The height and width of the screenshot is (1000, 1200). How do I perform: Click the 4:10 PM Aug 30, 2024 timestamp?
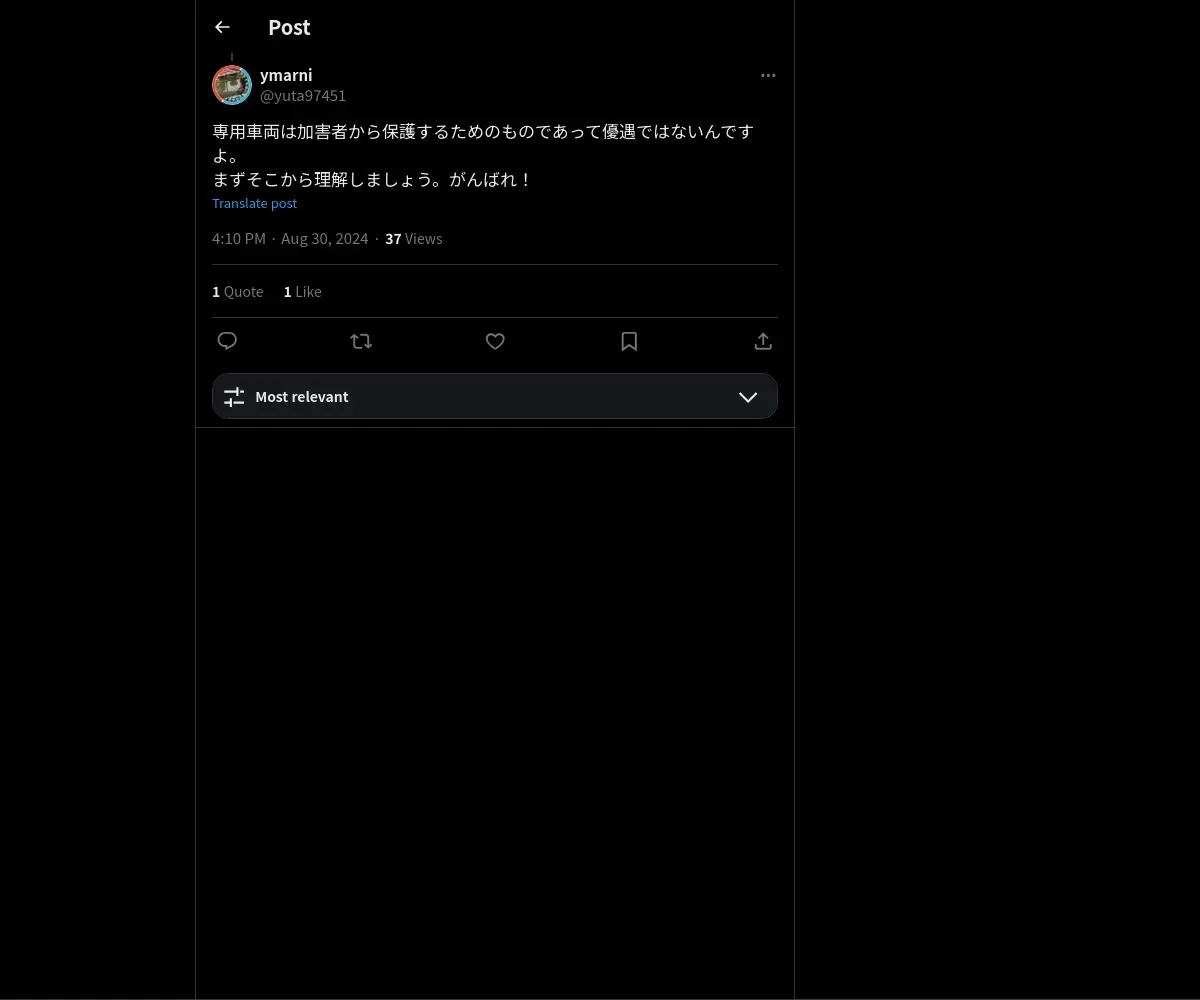click(x=290, y=238)
